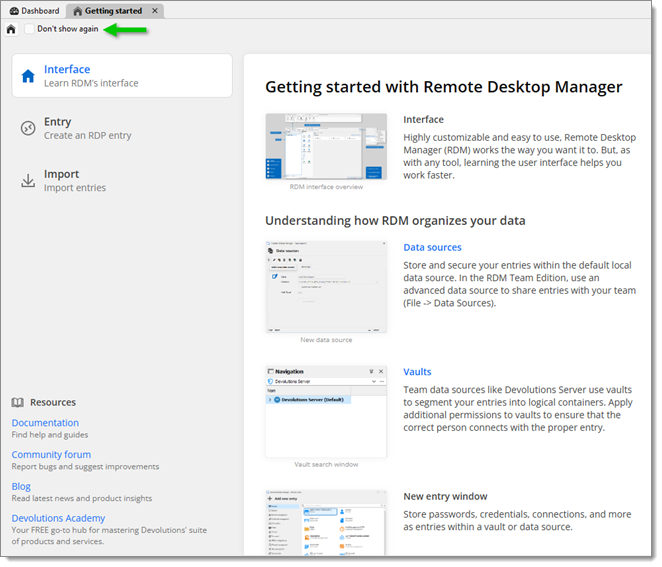Select the Getting started tab
Viewport: 662px width, 567px height.
(113, 11)
